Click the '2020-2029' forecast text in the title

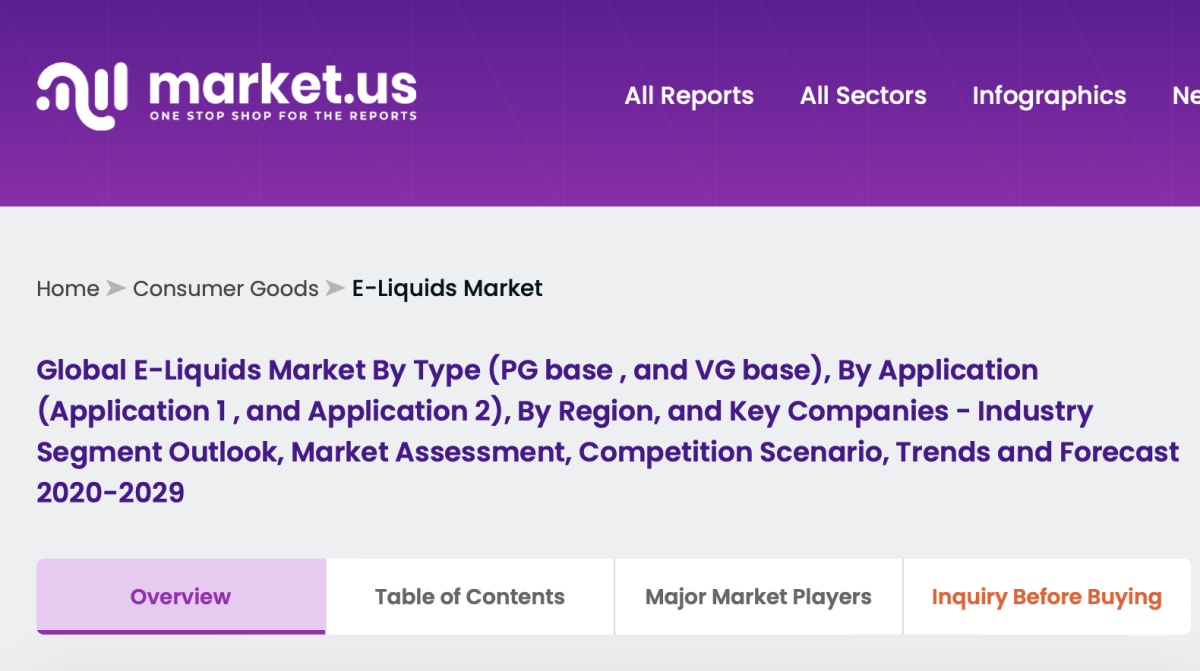click(110, 493)
